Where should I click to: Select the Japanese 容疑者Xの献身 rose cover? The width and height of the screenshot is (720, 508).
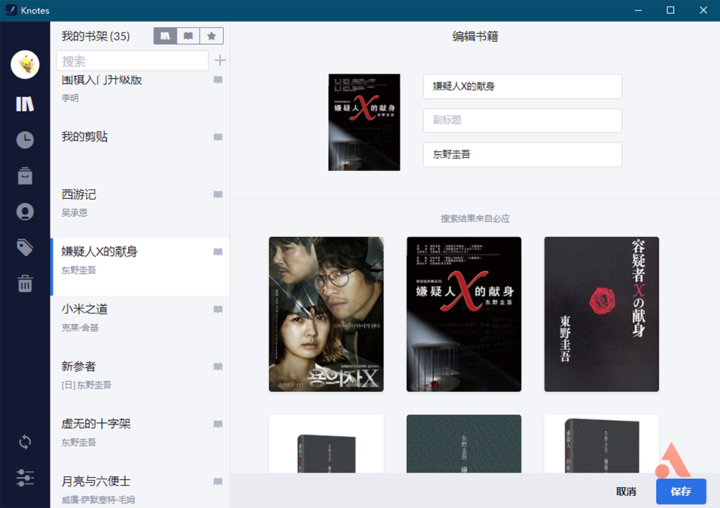tap(602, 314)
